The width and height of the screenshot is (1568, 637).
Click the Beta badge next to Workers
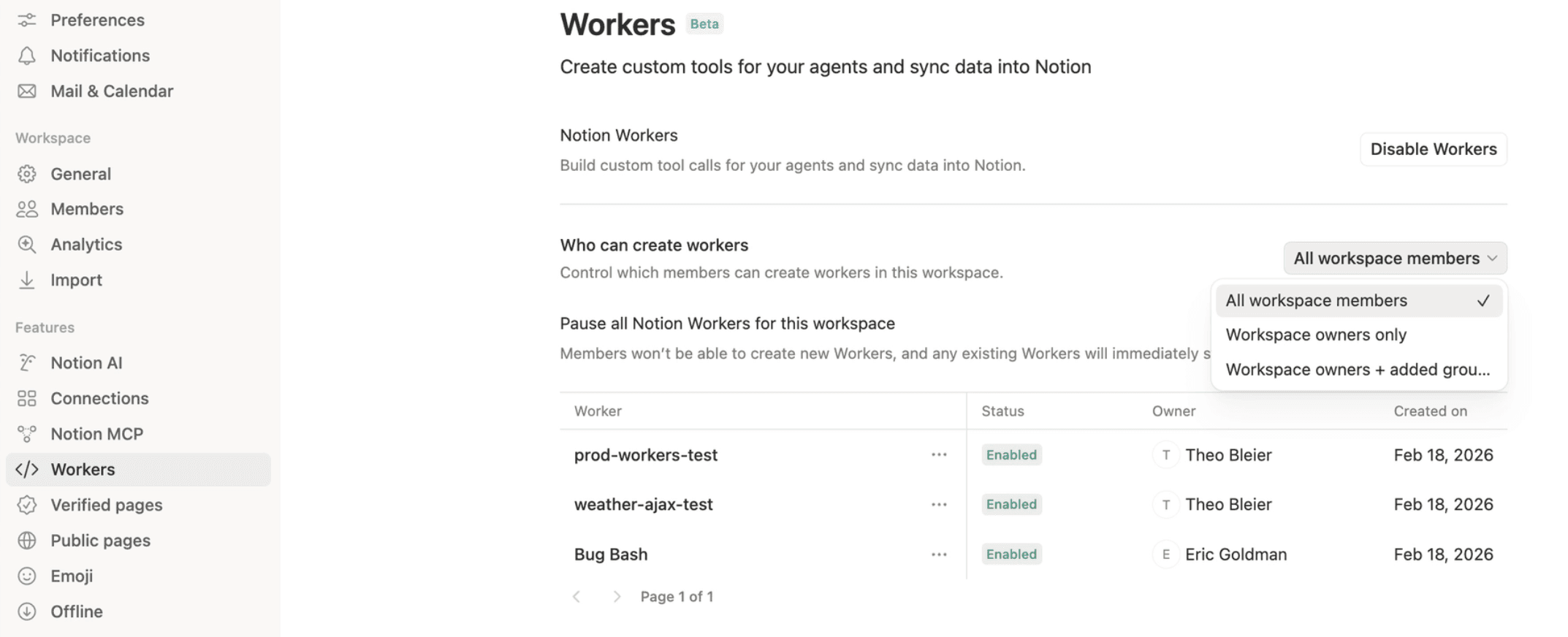coord(704,24)
